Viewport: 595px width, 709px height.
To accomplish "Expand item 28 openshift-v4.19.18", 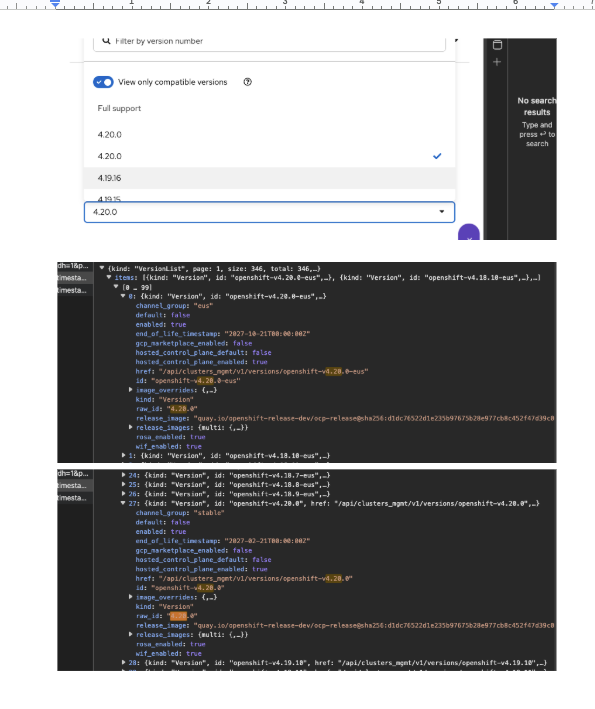I will pyautogui.click(x=123, y=662).
